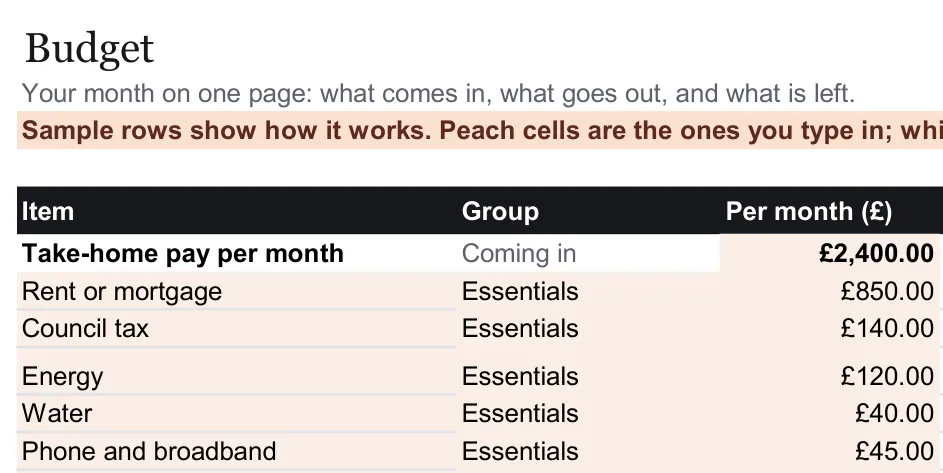Select the Rent or mortgage item cell
943x473 pixels.
[x=236, y=291]
